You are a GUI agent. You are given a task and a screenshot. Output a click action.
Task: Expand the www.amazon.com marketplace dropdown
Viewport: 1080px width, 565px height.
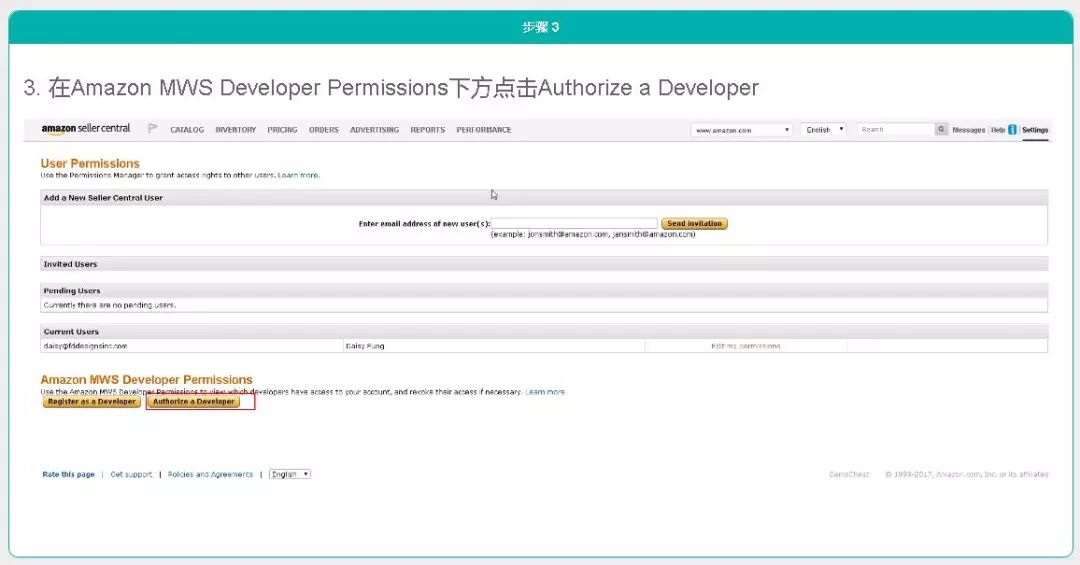[x=741, y=130]
